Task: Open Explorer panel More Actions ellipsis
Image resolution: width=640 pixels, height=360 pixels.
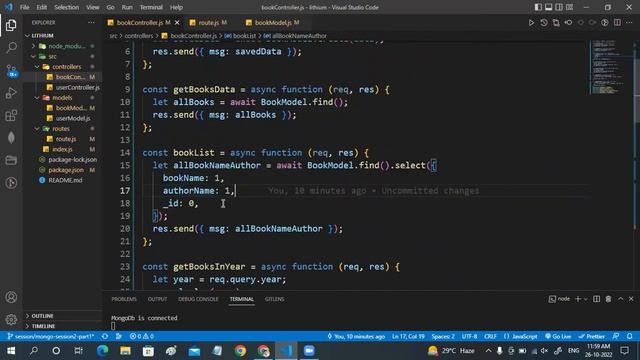Action: click(x=91, y=22)
